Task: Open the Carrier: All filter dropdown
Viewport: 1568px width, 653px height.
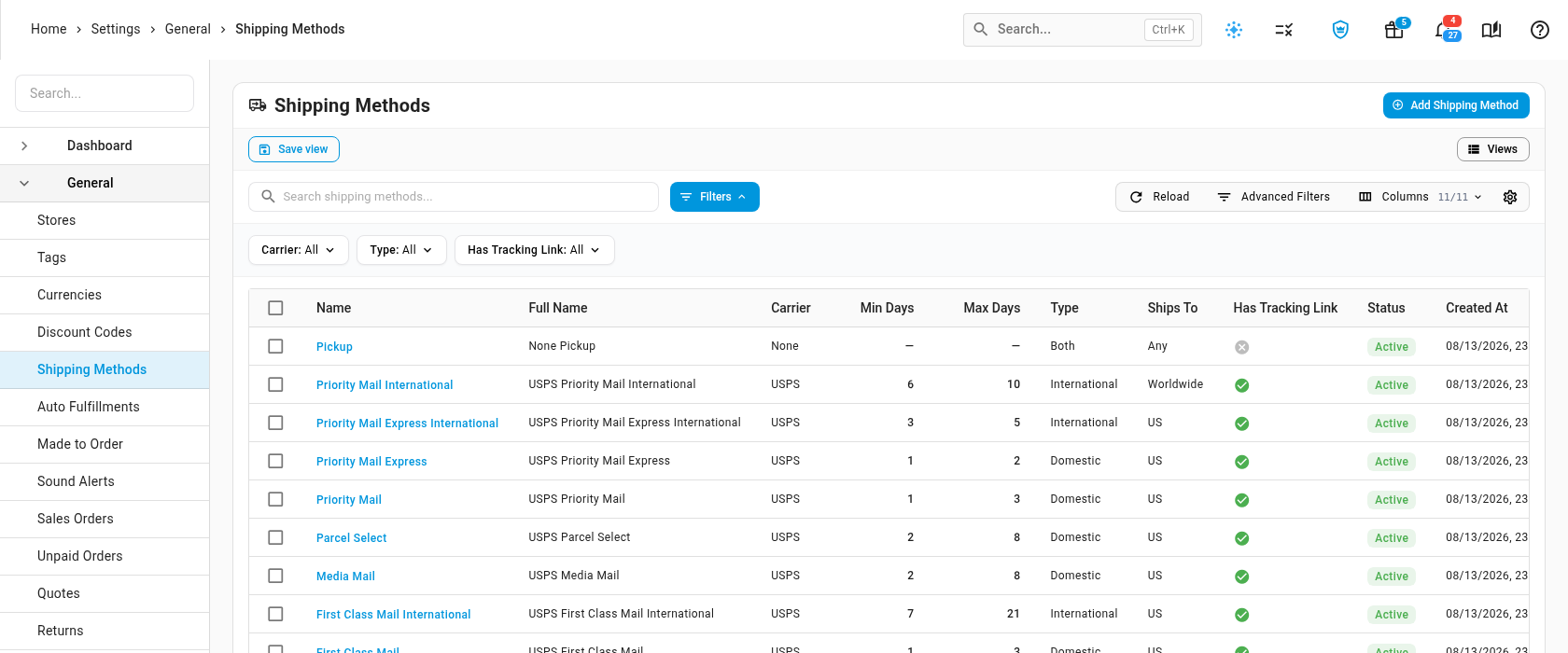Action: pyautogui.click(x=299, y=250)
